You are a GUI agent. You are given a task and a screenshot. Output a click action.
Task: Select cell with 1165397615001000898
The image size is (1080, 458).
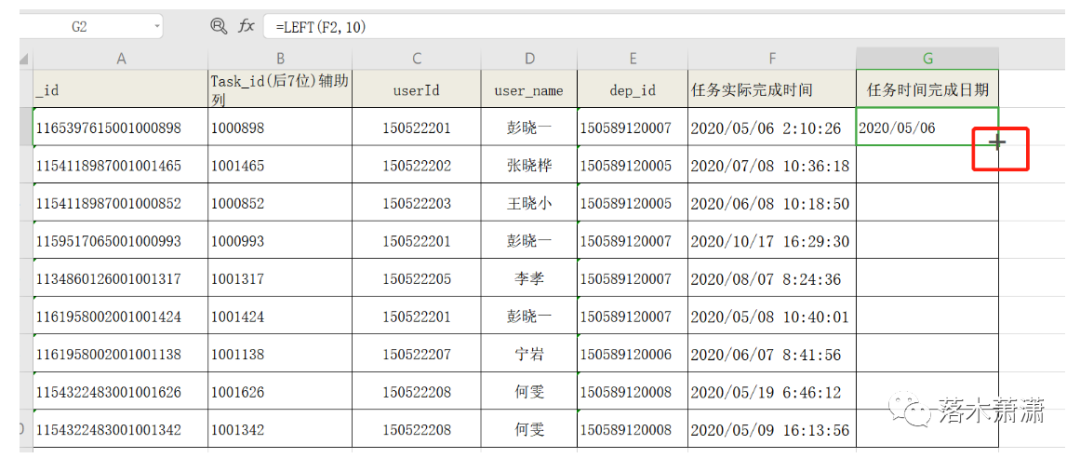click(121, 127)
